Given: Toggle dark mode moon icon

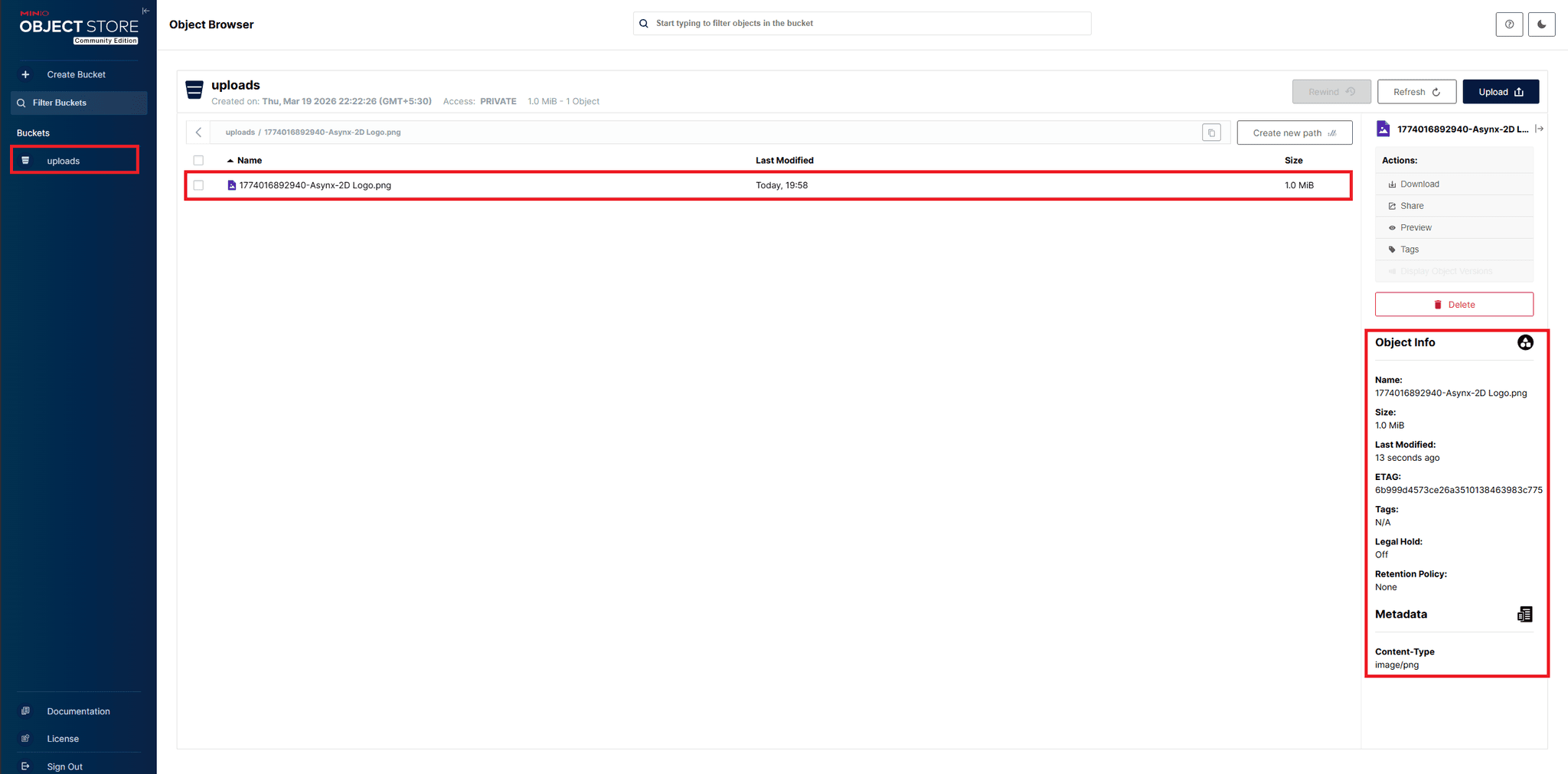Looking at the screenshot, I should click(1541, 24).
